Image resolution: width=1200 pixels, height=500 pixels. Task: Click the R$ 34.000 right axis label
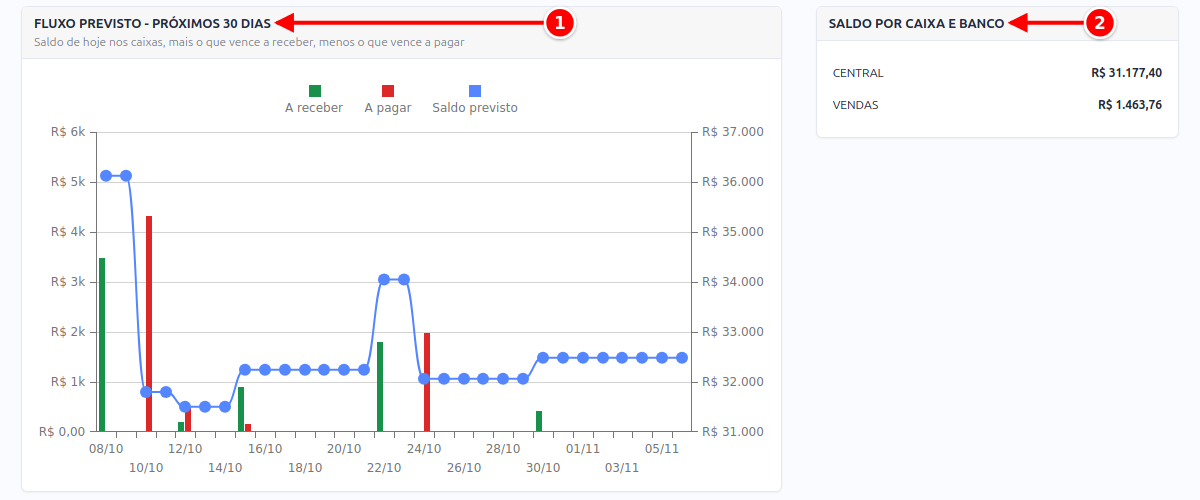click(732, 282)
